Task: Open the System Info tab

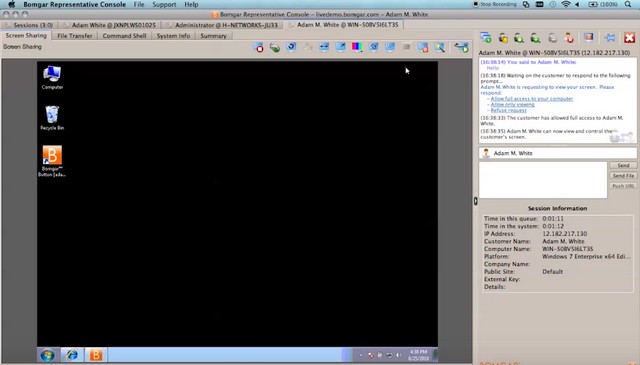Action: point(173,36)
